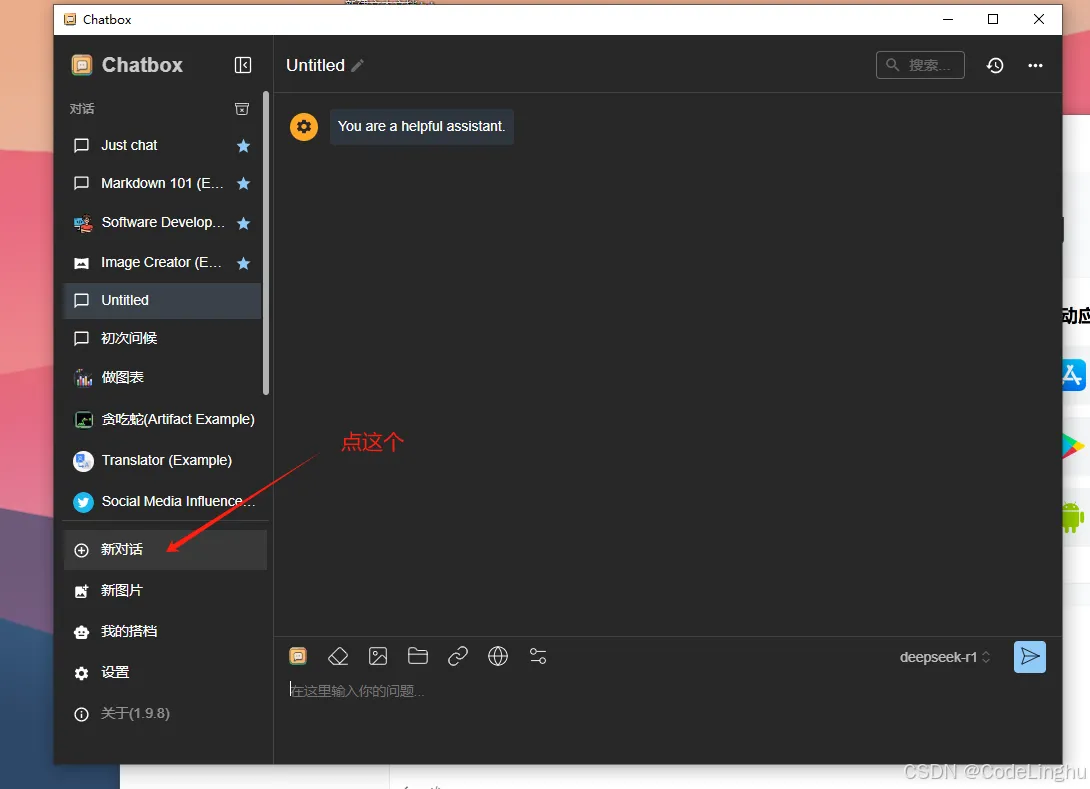Click the 新对话 plus circle icon
The width and height of the screenshot is (1090, 789).
pyautogui.click(x=81, y=550)
